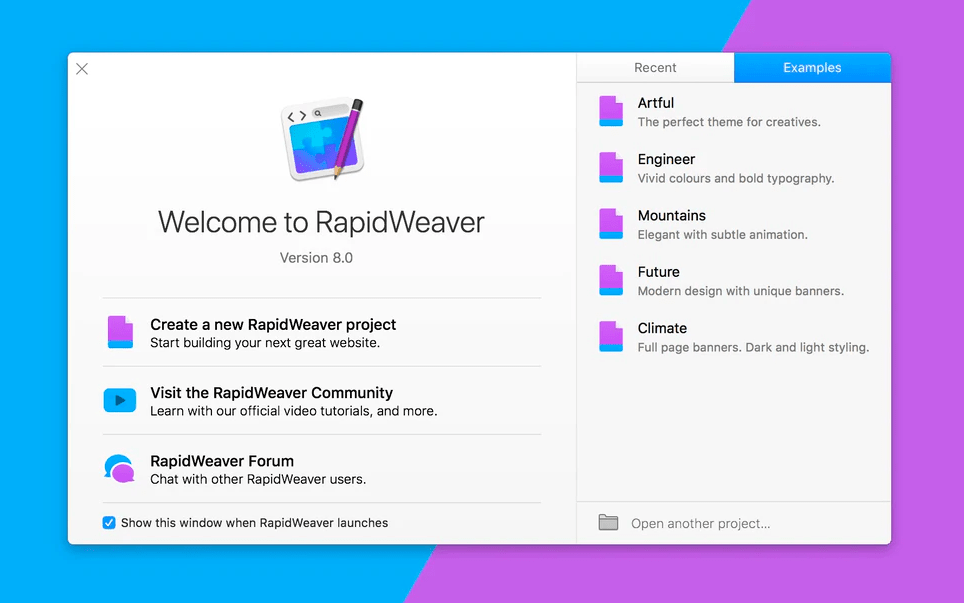Click the Mountains theme icon
The image size is (964, 603).
[x=611, y=224]
